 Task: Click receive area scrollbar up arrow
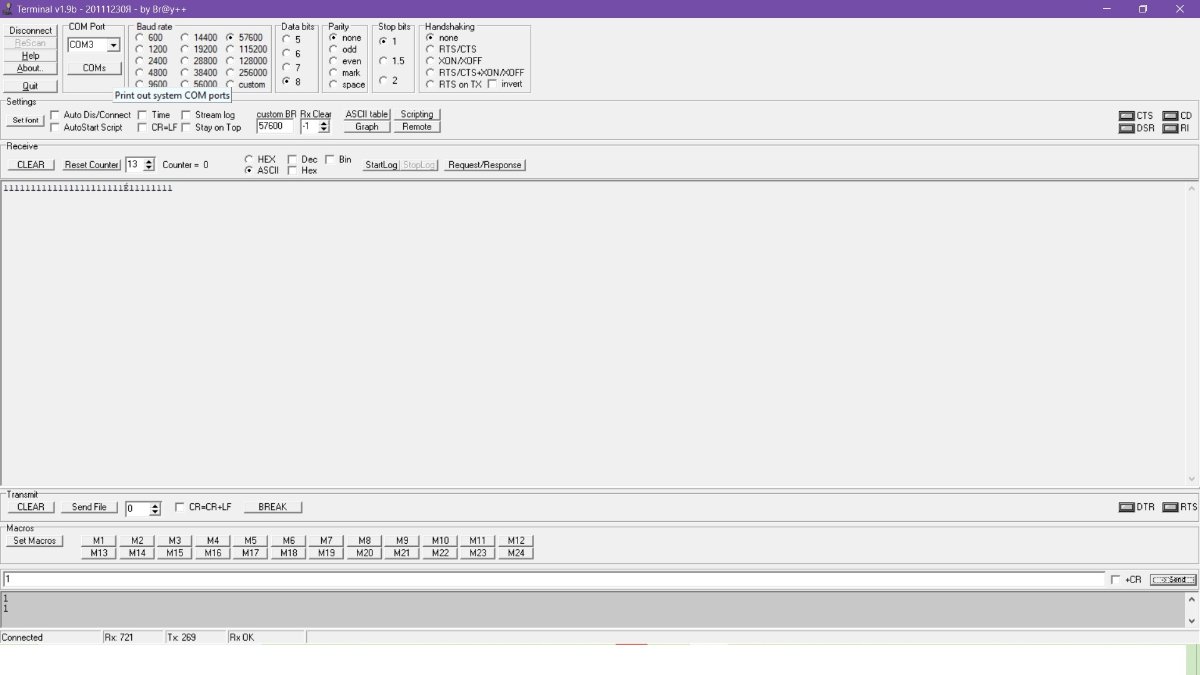click(1192, 189)
